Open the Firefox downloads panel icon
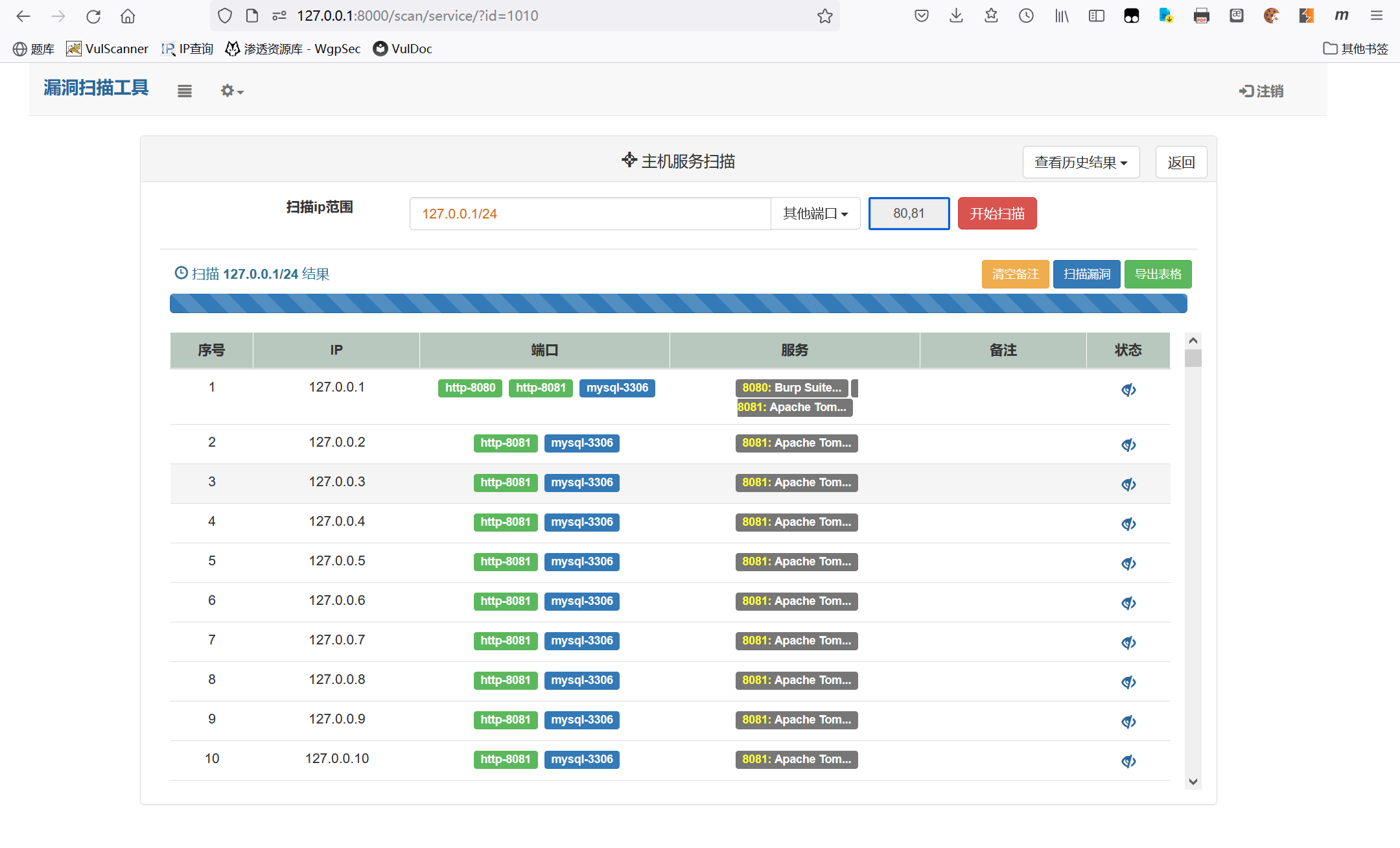The height and width of the screenshot is (848, 1400). click(x=956, y=16)
